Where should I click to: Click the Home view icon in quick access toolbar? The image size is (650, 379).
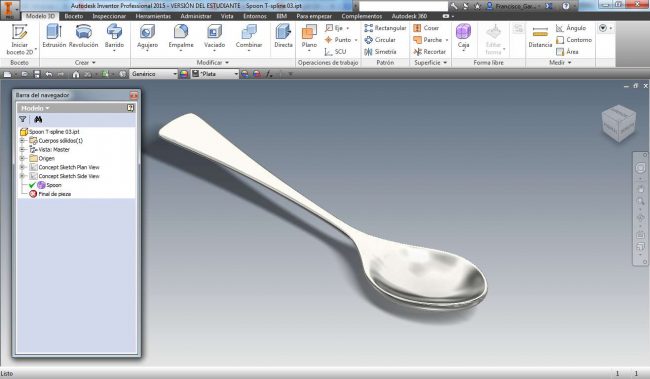[x=76, y=74]
